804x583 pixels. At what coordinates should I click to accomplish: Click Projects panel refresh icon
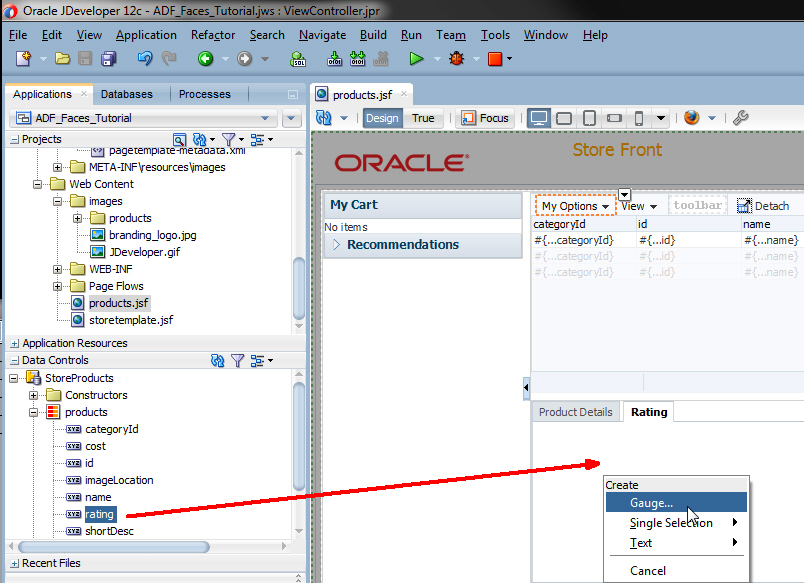click(199, 139)
